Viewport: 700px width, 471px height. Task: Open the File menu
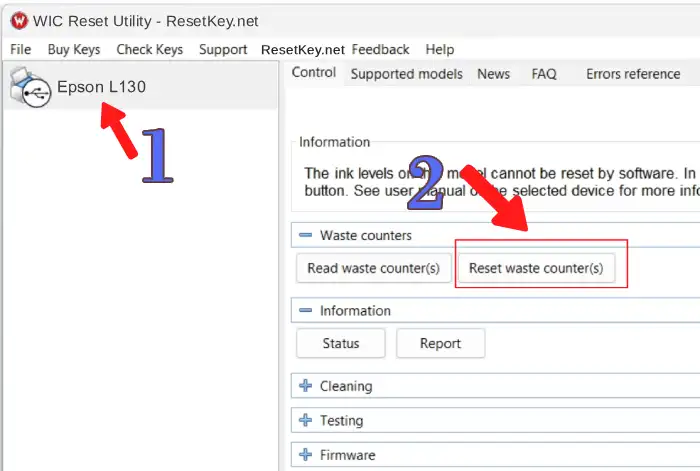[x=20, y=49]
